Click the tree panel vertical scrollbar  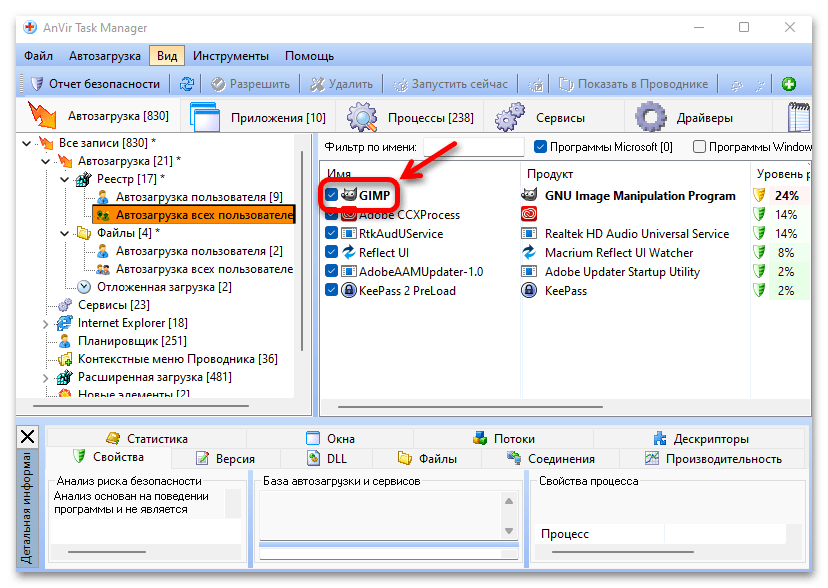point(302,251)
